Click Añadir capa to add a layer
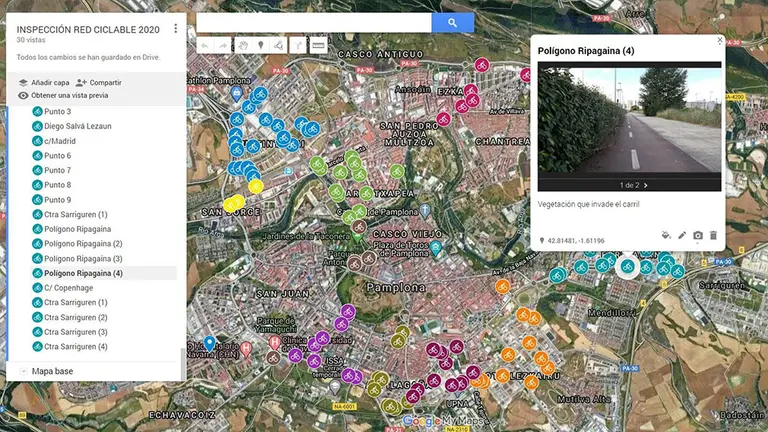 tap(44, 82)
